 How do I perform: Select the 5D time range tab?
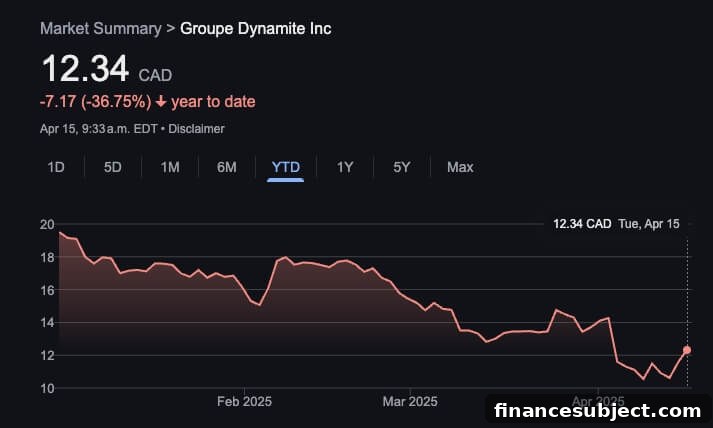[112, 167]
